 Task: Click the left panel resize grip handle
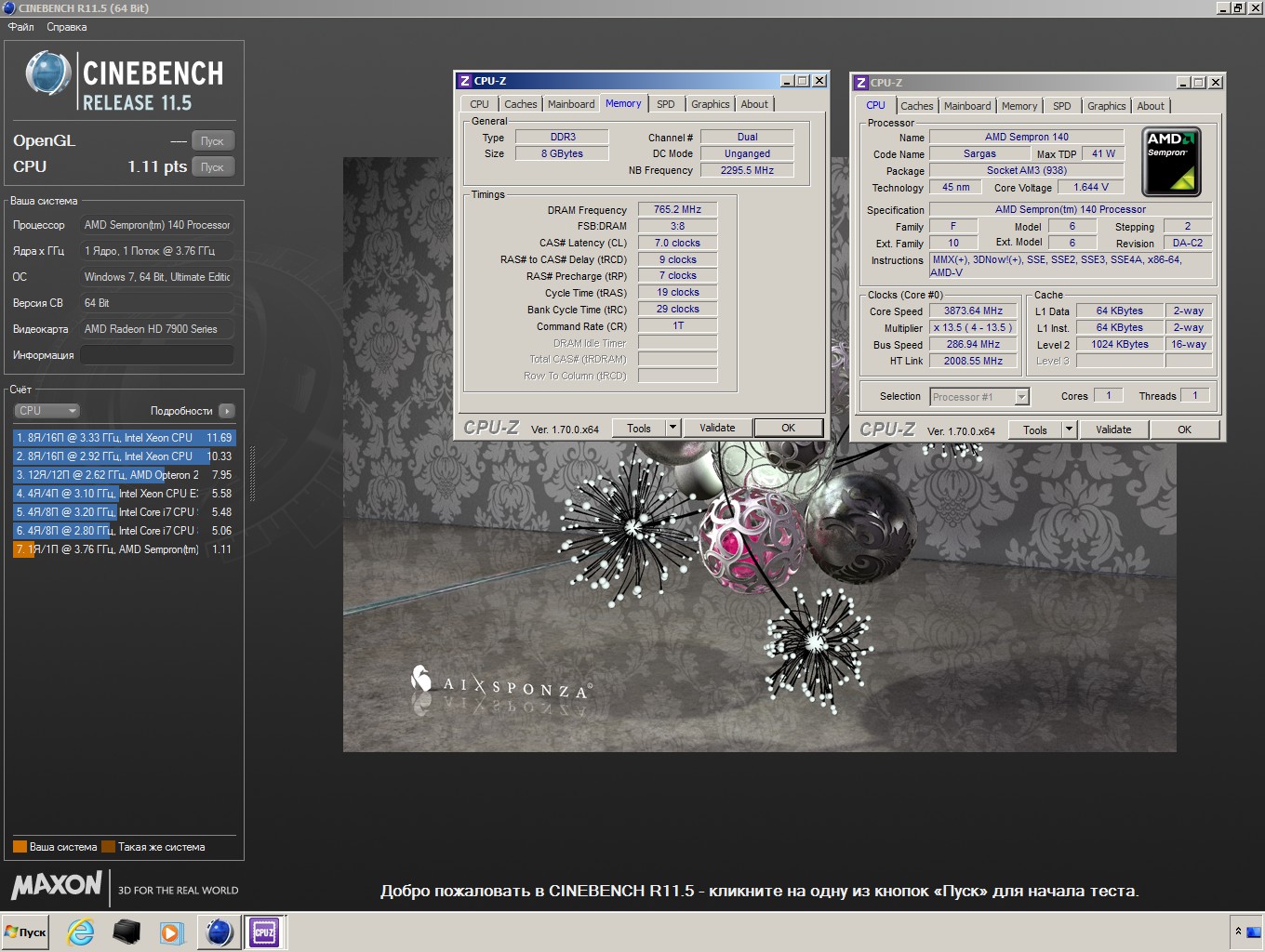251,474
